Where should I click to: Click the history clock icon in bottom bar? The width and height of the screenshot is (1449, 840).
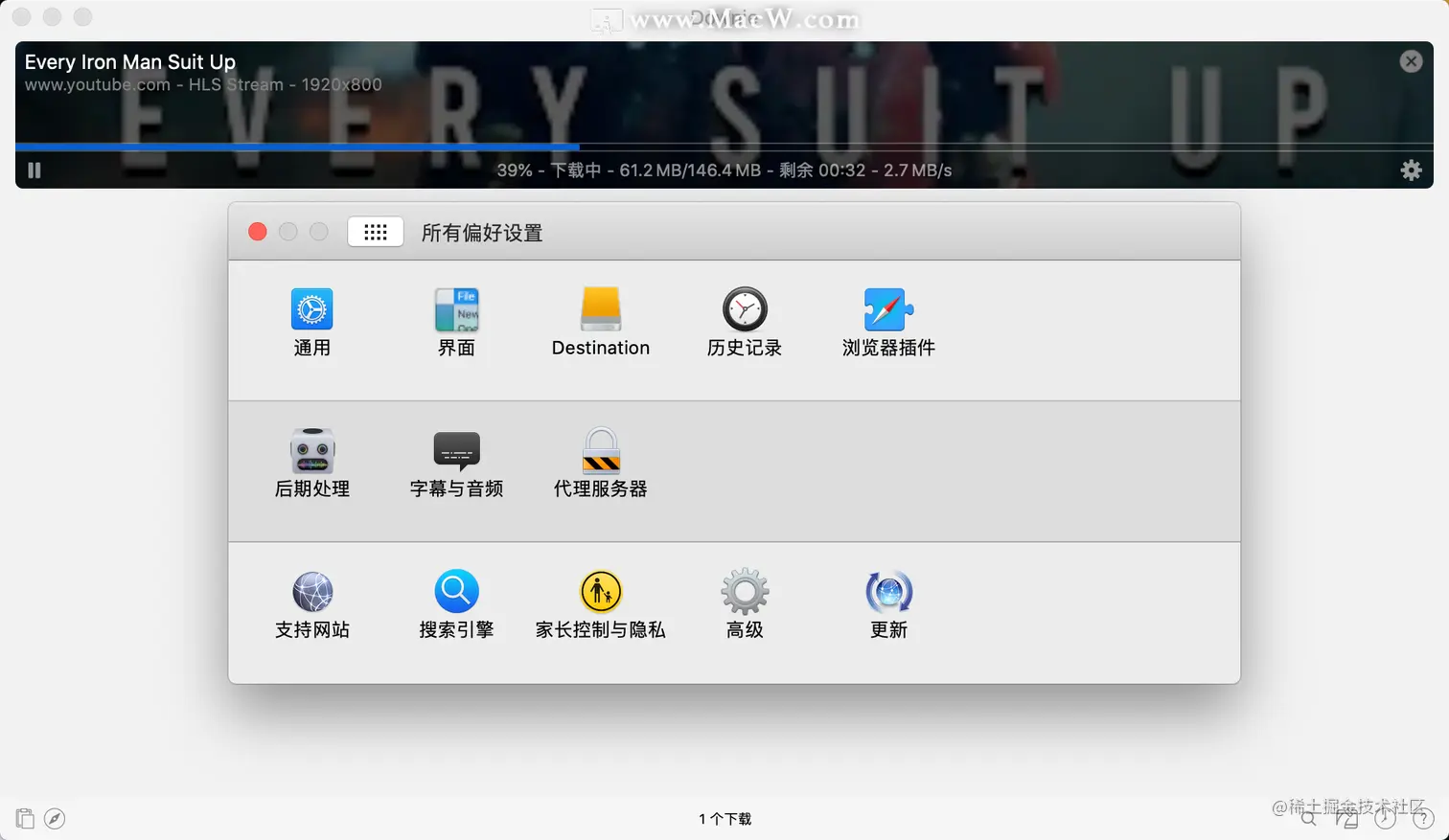[1385, 819]
